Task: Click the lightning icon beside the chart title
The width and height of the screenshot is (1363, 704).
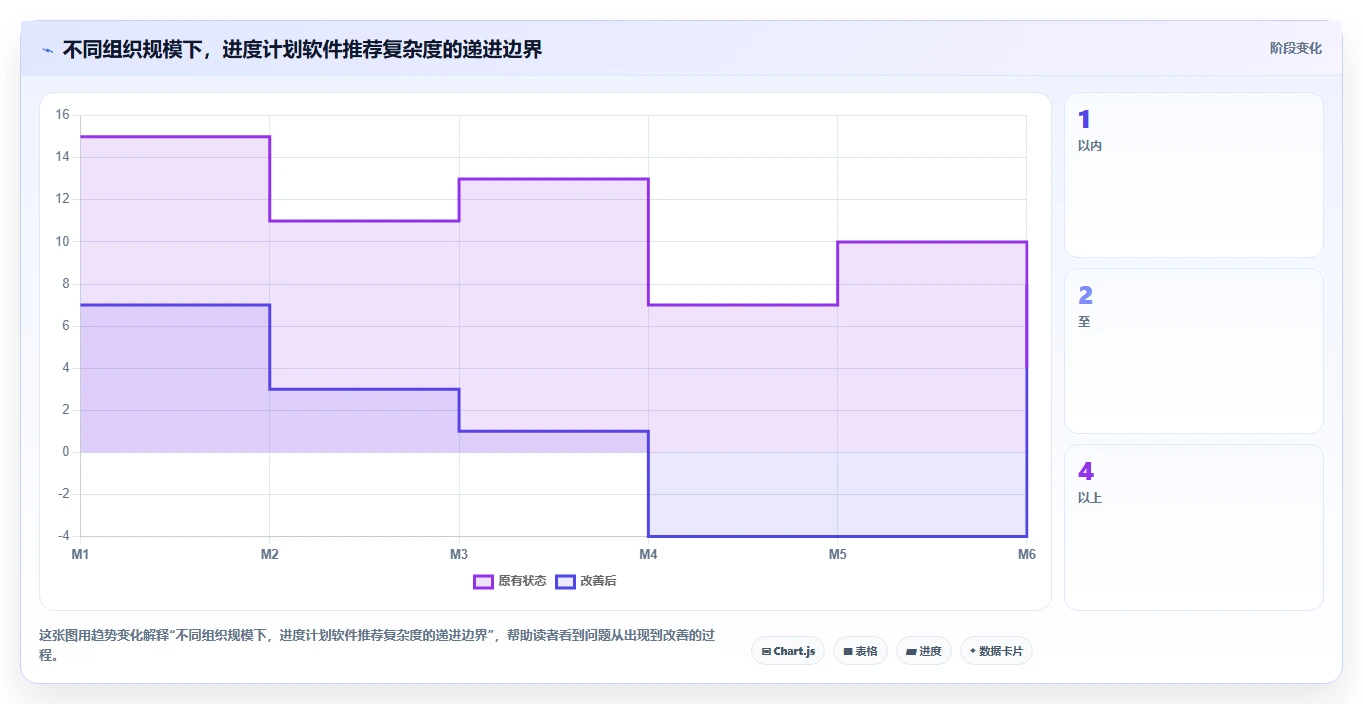Action: pyautogui.click(x=47, y=49)
